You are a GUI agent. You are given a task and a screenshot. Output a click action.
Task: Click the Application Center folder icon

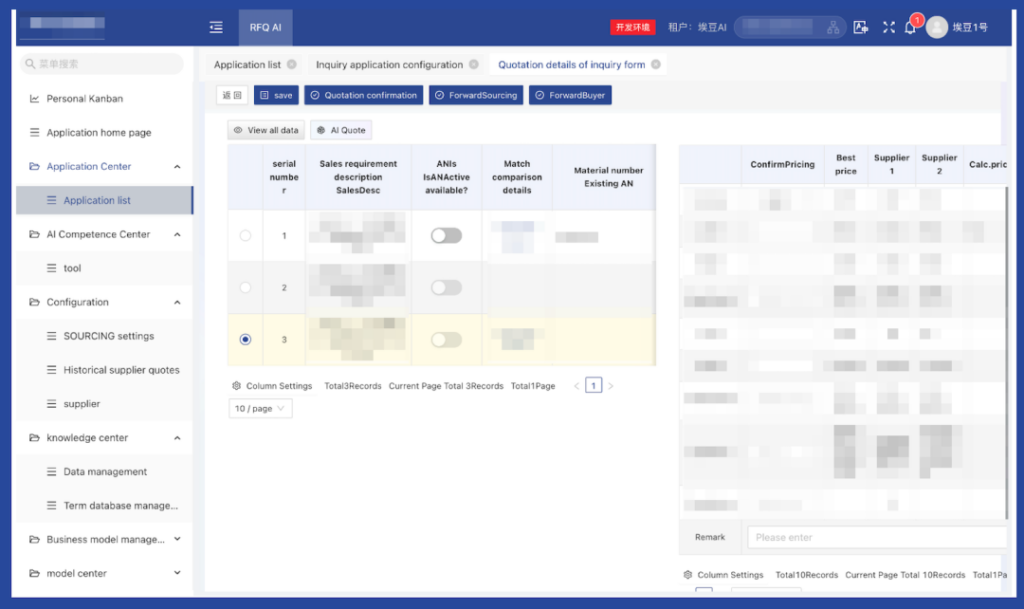[x=34, y=166]
